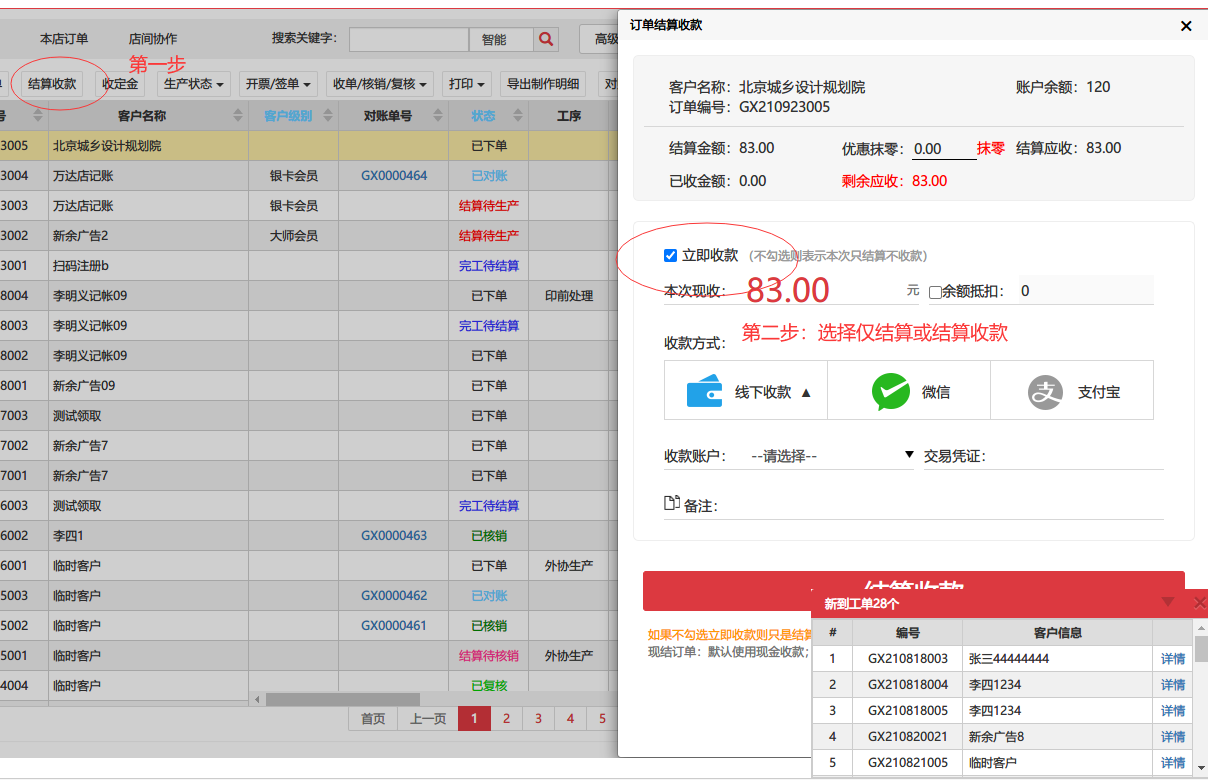Click the 余额抵扣 amount field

click(x=1084, y=291)
